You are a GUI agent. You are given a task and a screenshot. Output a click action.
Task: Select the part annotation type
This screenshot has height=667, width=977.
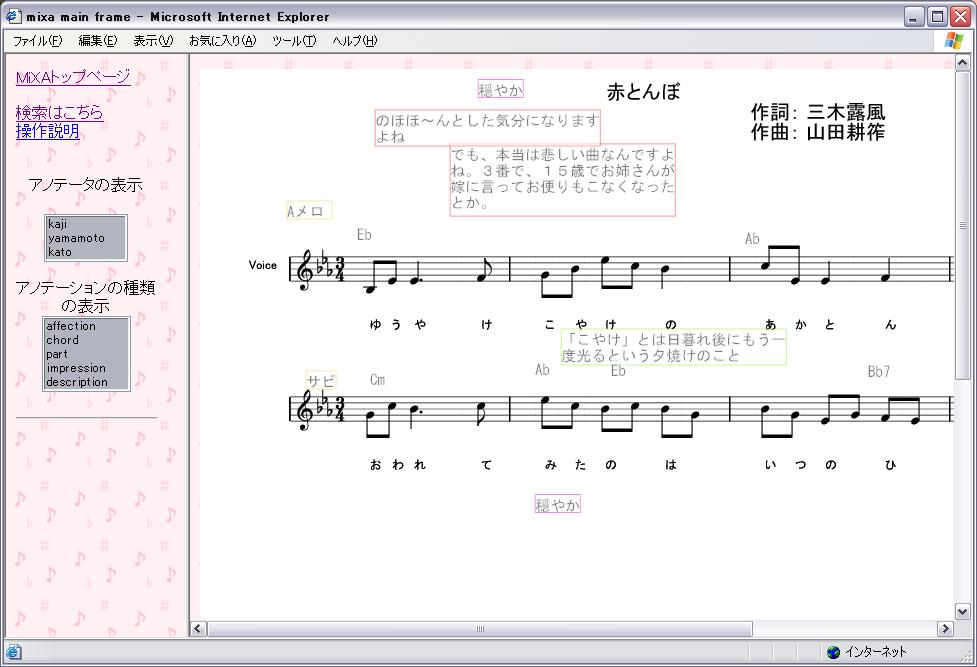(x=86, y=354)
